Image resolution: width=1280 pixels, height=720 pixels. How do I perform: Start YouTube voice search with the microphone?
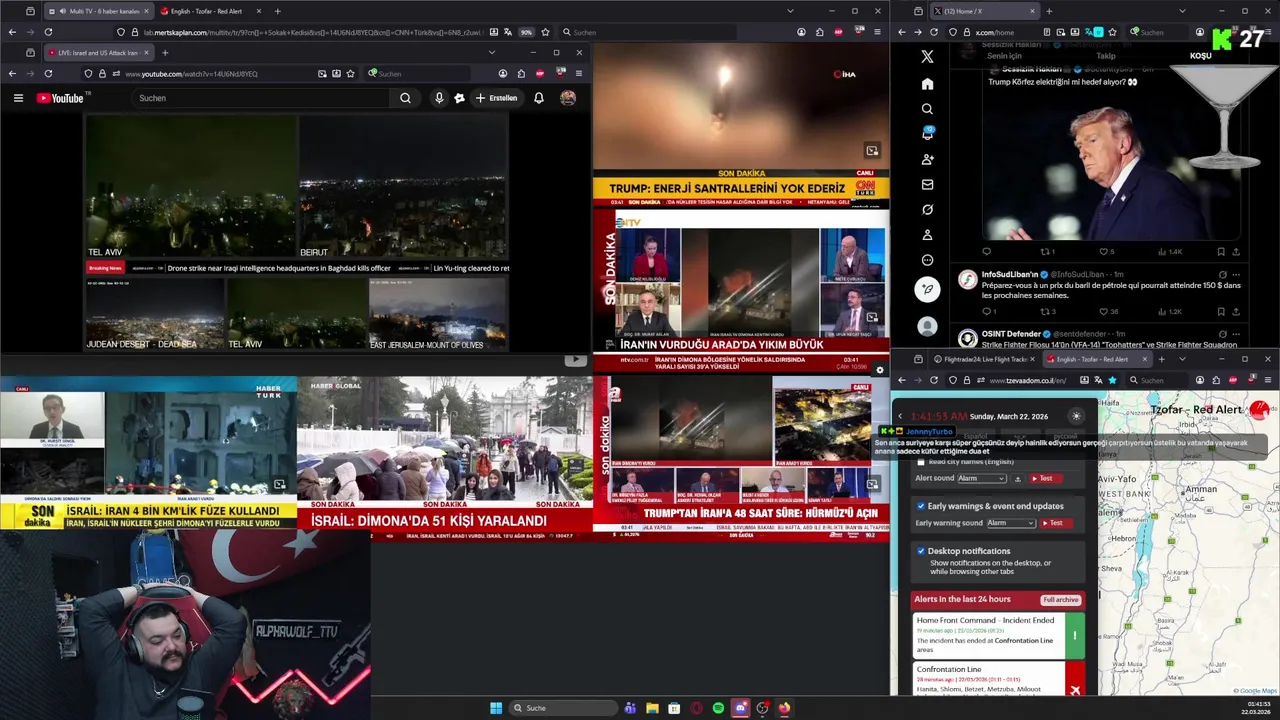[x=439, y=98]
